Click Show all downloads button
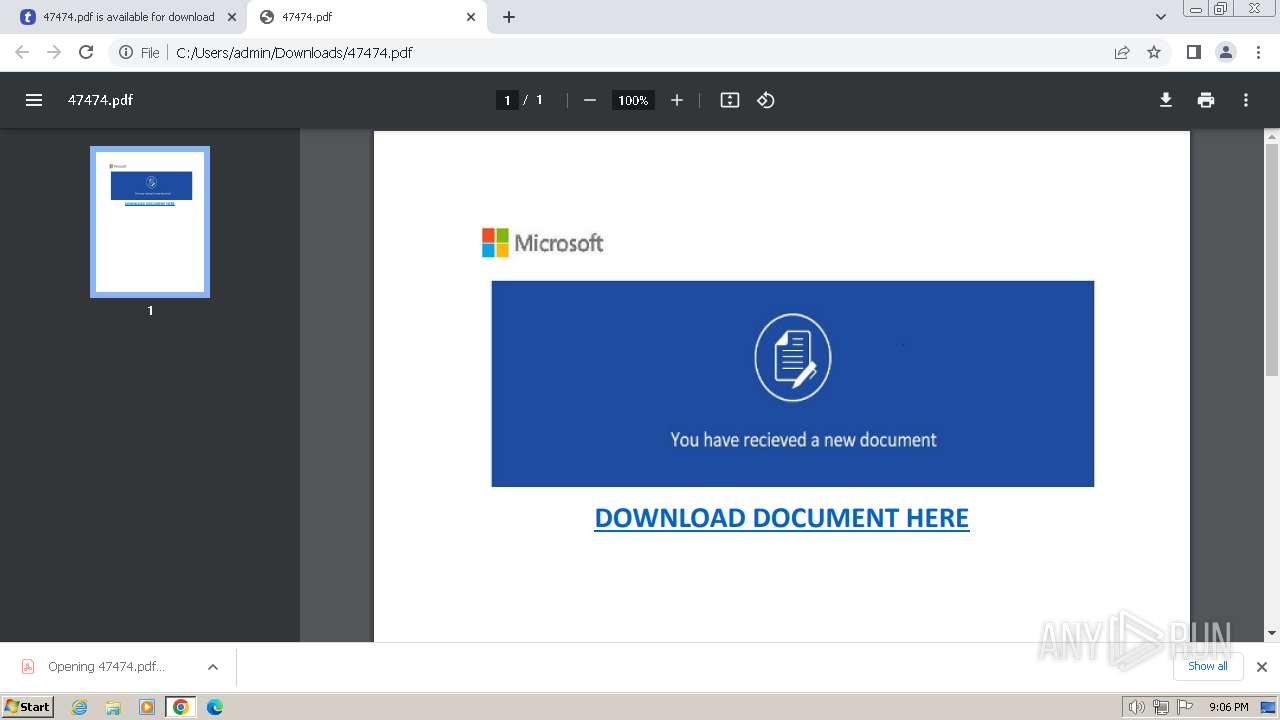 click(x=1208, y=666)
